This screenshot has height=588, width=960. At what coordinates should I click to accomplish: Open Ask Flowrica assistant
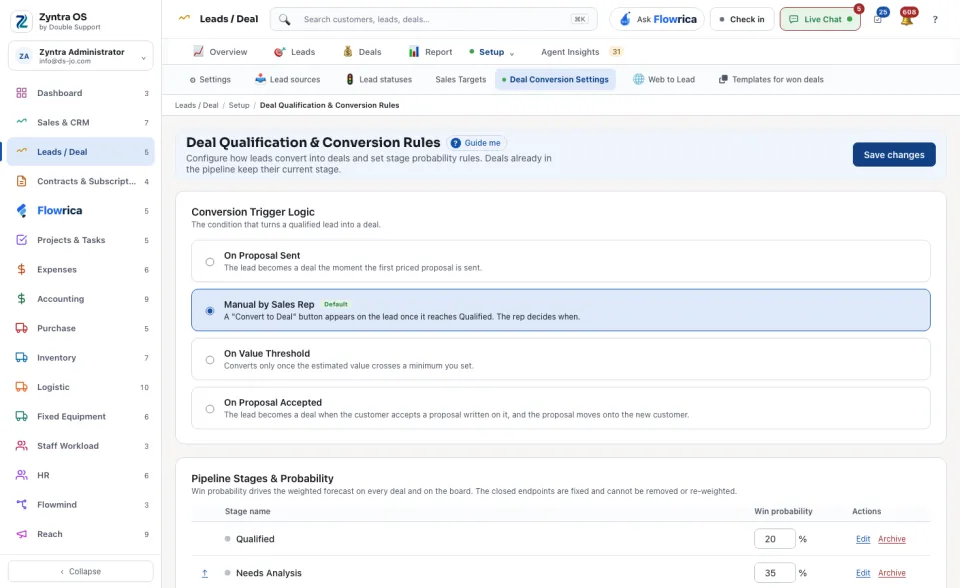coord(658,20)
